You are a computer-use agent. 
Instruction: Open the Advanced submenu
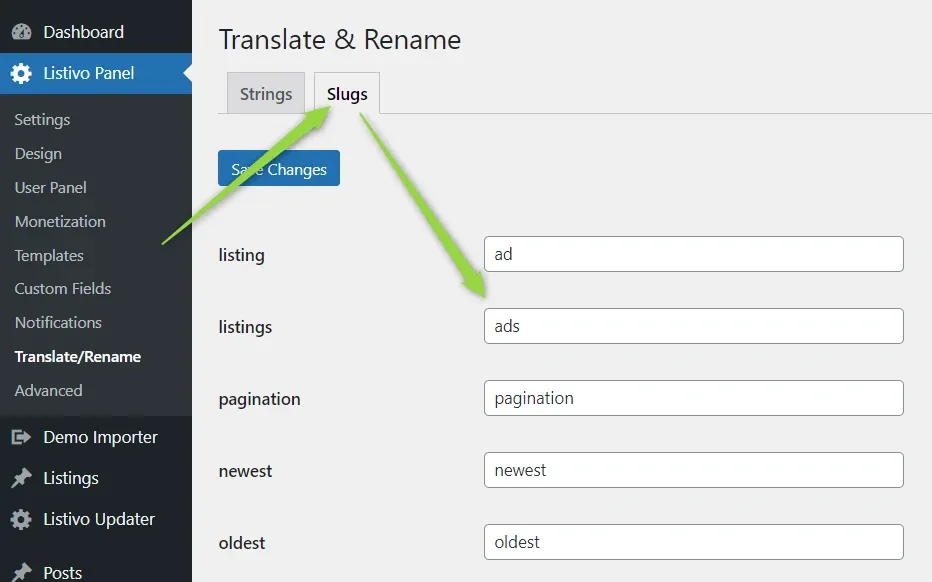[49, 390]
